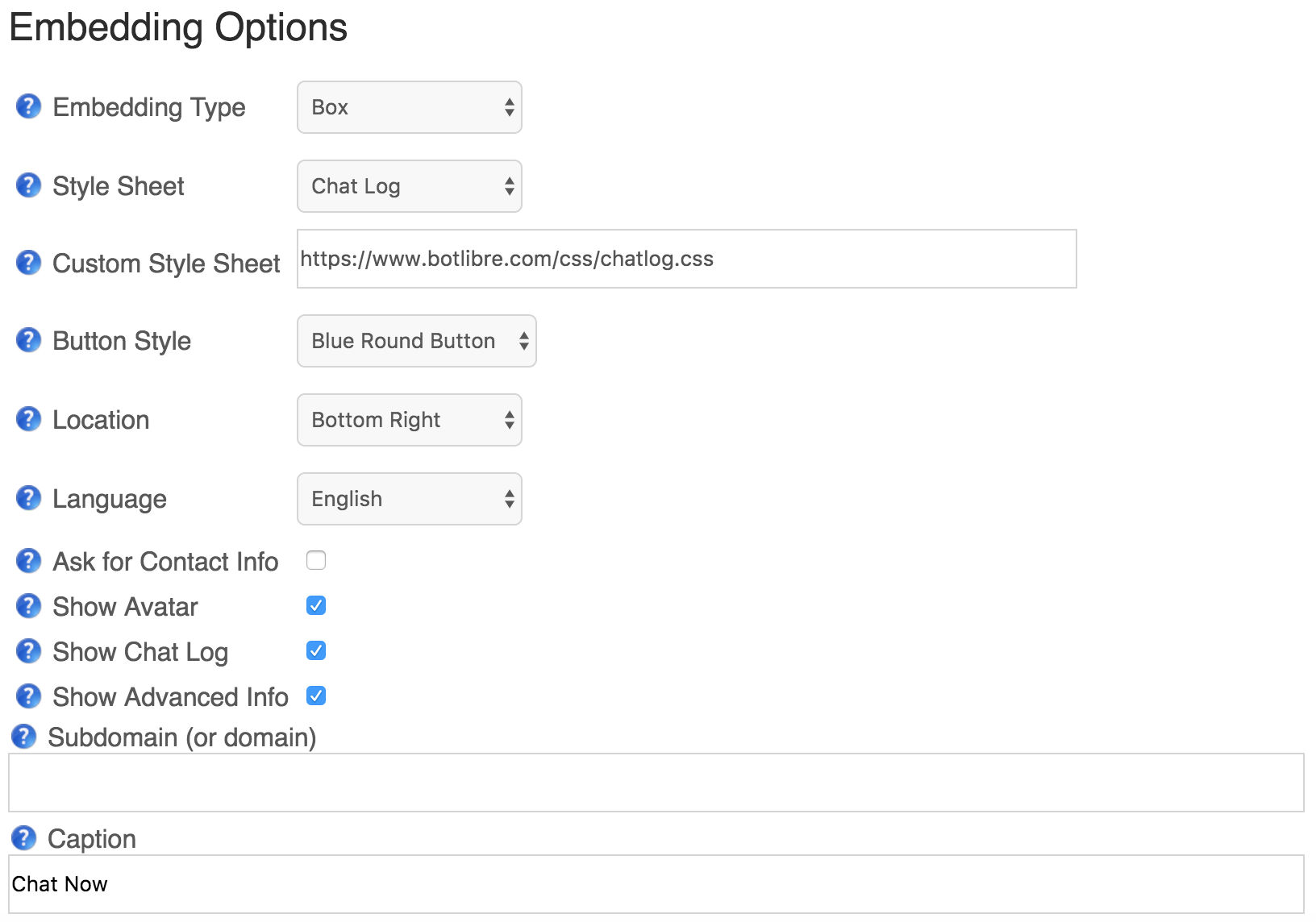Click the Caption help icon
Image resolution: width=1316 pixels, height=922 pixels.
23,838
